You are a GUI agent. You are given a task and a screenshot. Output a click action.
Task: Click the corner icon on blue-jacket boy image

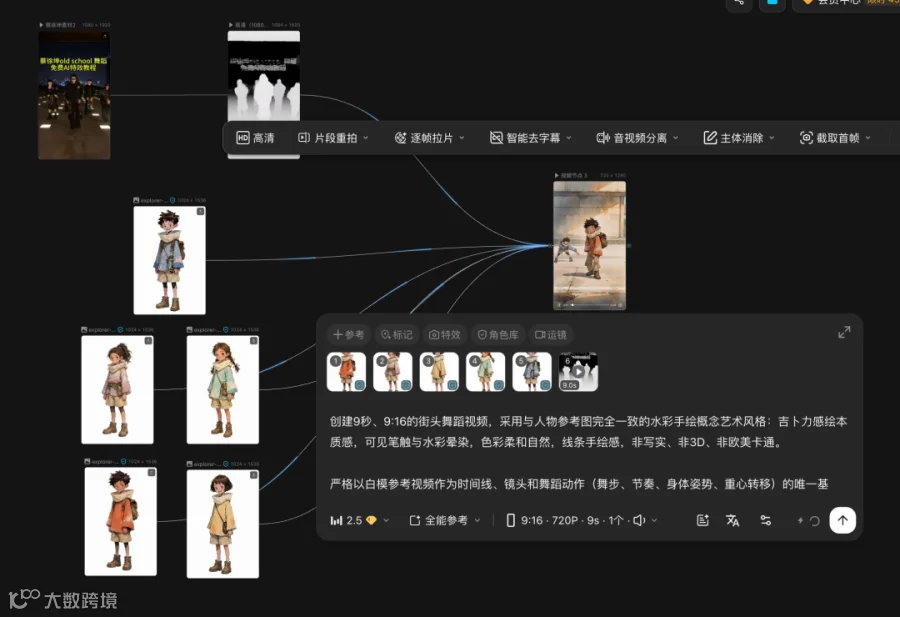coord(200,212)
